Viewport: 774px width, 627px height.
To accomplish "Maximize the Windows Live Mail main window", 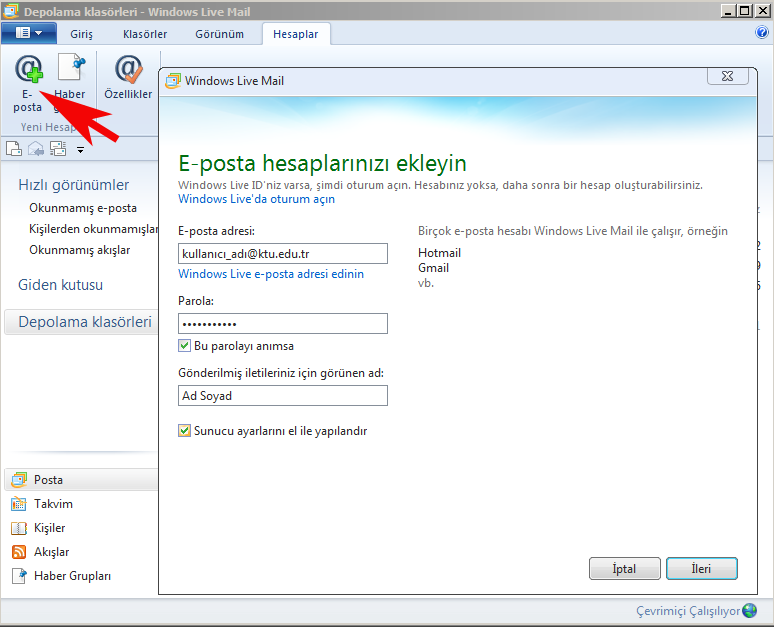I will point(745,10).
